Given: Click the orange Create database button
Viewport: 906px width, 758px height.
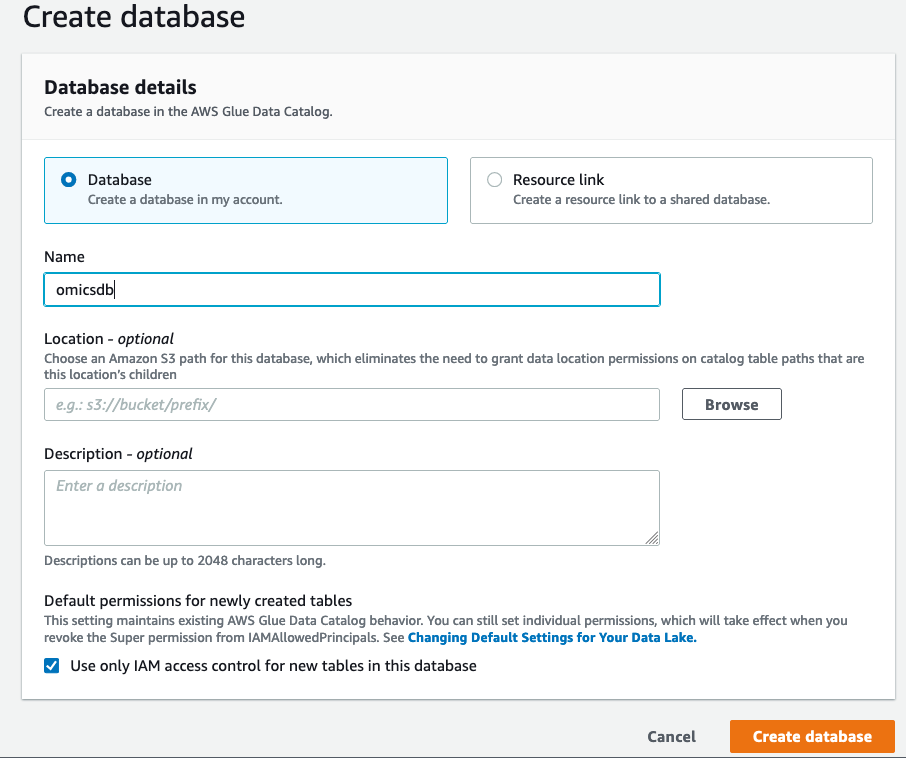Looking at the screenshot, I should click(x=812, y=736).
